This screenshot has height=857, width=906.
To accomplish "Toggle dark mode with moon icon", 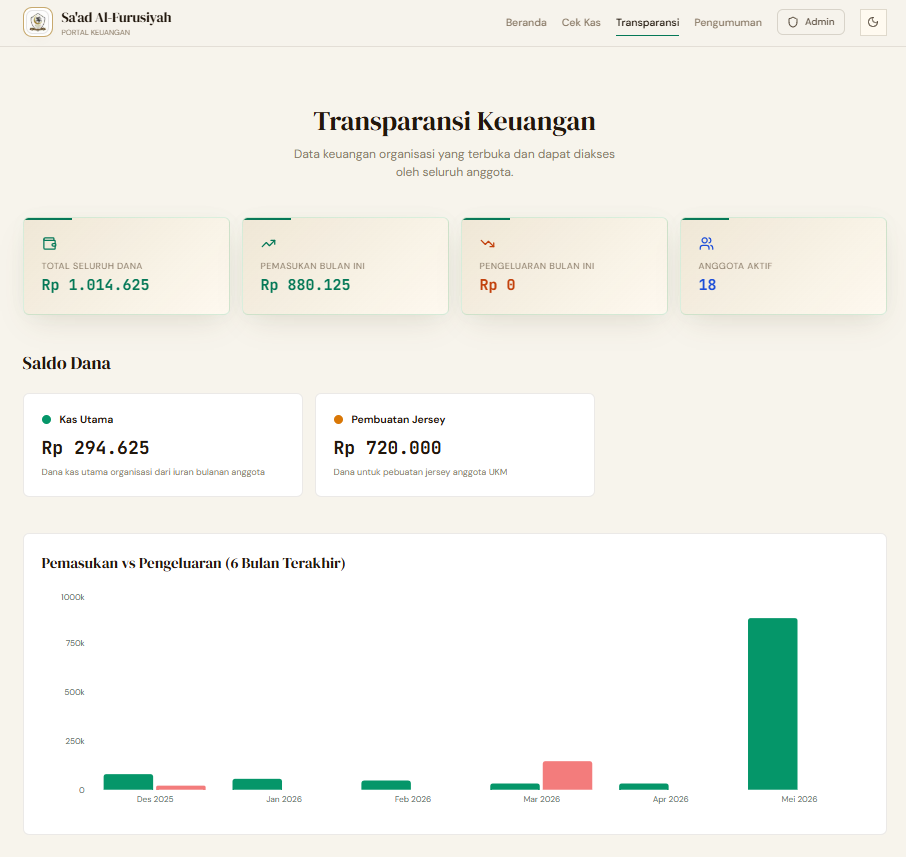I will (873, 22).
